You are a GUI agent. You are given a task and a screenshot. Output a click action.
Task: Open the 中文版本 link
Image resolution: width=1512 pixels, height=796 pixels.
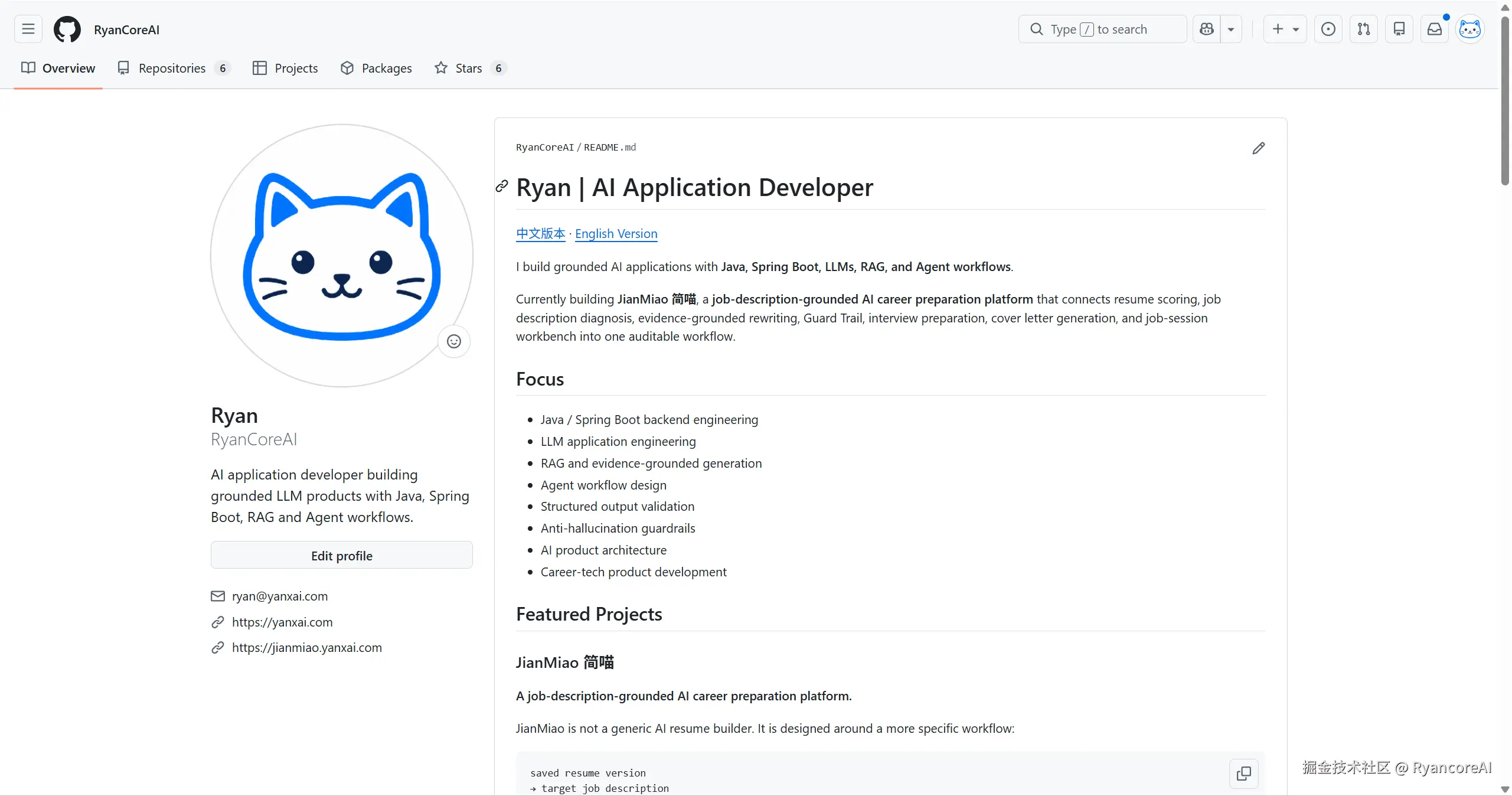(541, 234)
